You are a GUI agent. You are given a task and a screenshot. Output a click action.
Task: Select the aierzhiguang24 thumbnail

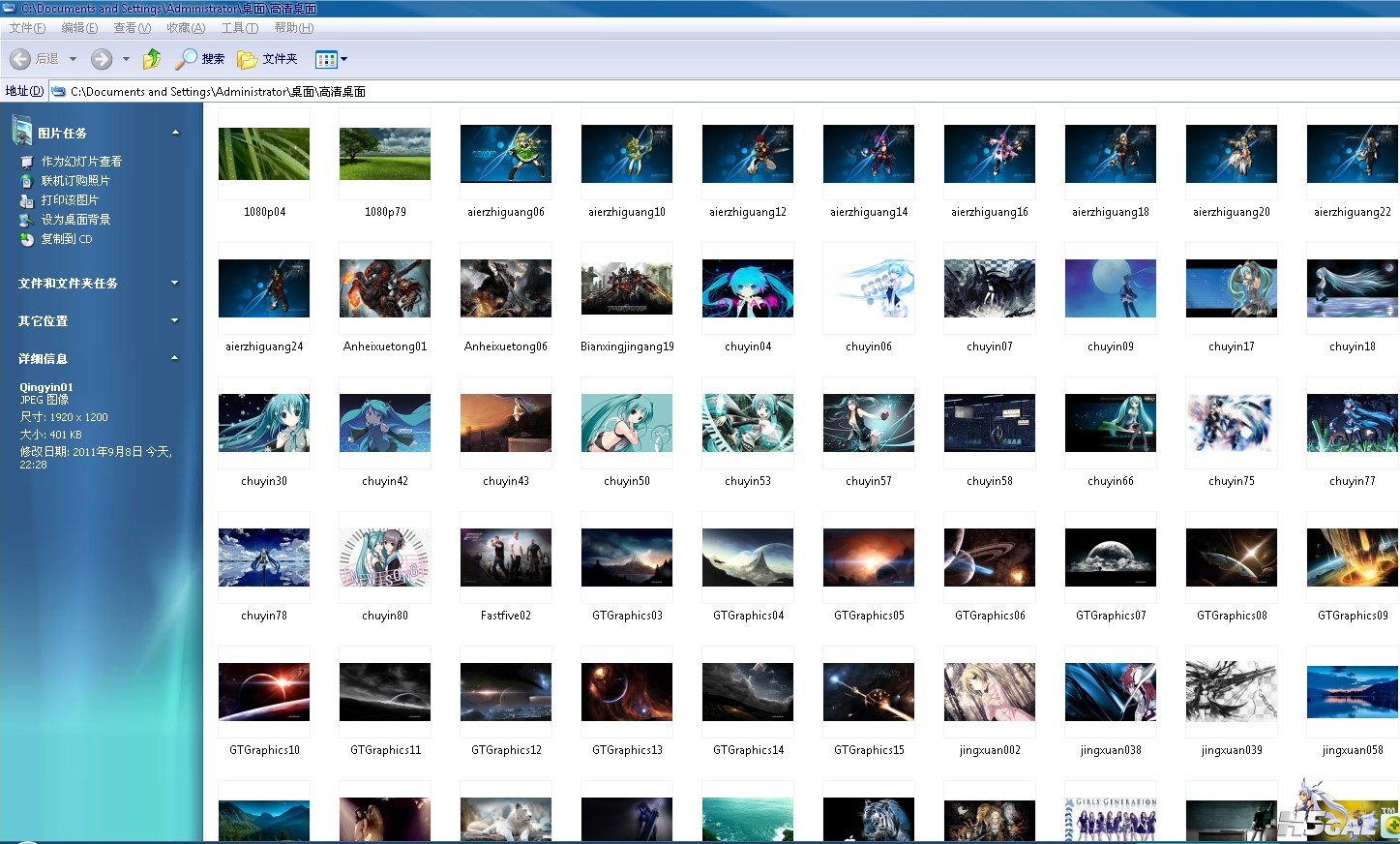click(x=264, y=288)
